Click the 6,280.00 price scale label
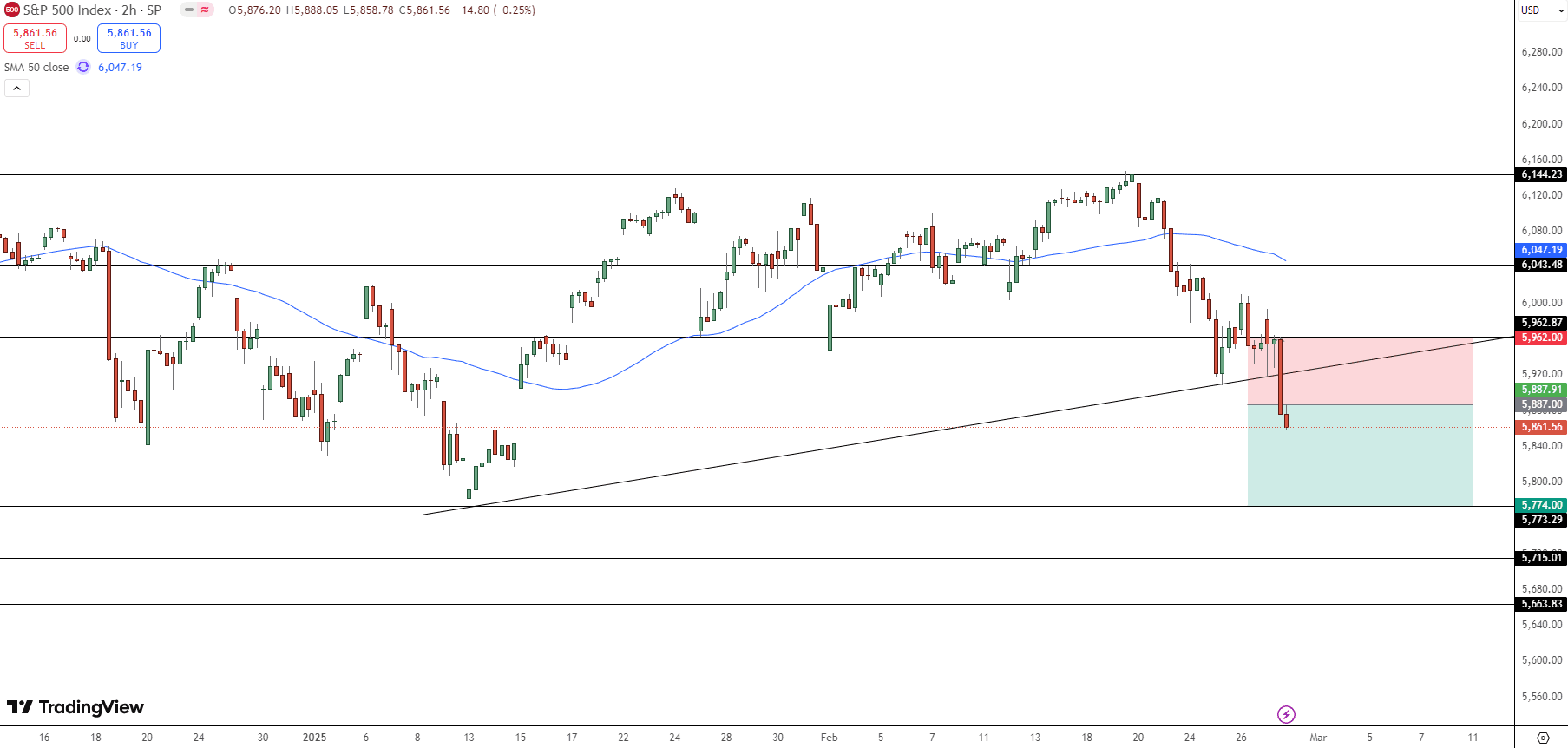 [1542, 52]
